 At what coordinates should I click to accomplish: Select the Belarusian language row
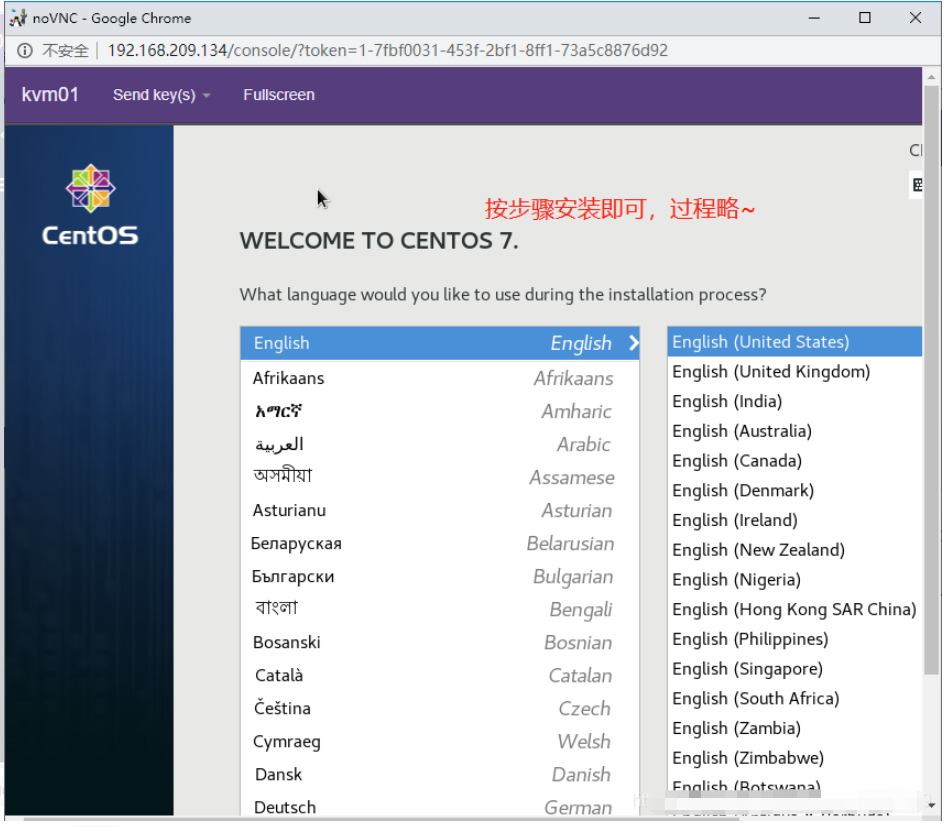click(440, 544)
